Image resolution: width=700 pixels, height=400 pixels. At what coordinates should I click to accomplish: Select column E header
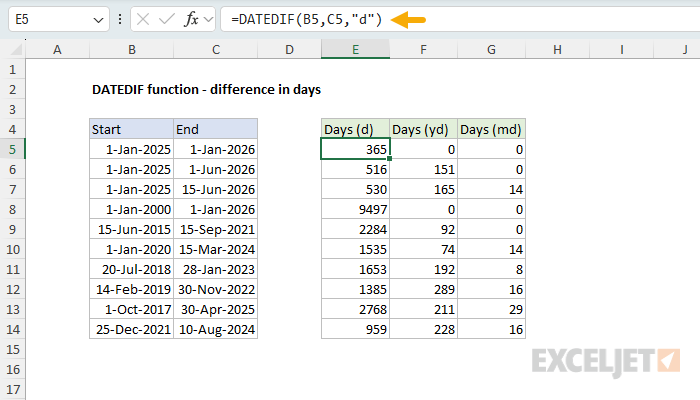[355, 49]
